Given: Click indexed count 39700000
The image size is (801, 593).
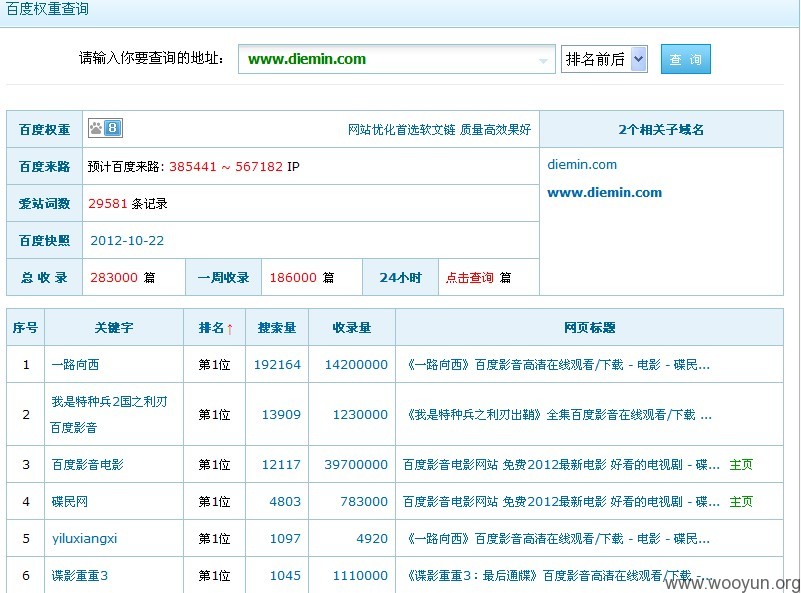Looking at the screenshot, I should pyautogui.click(x=356, y=464).
